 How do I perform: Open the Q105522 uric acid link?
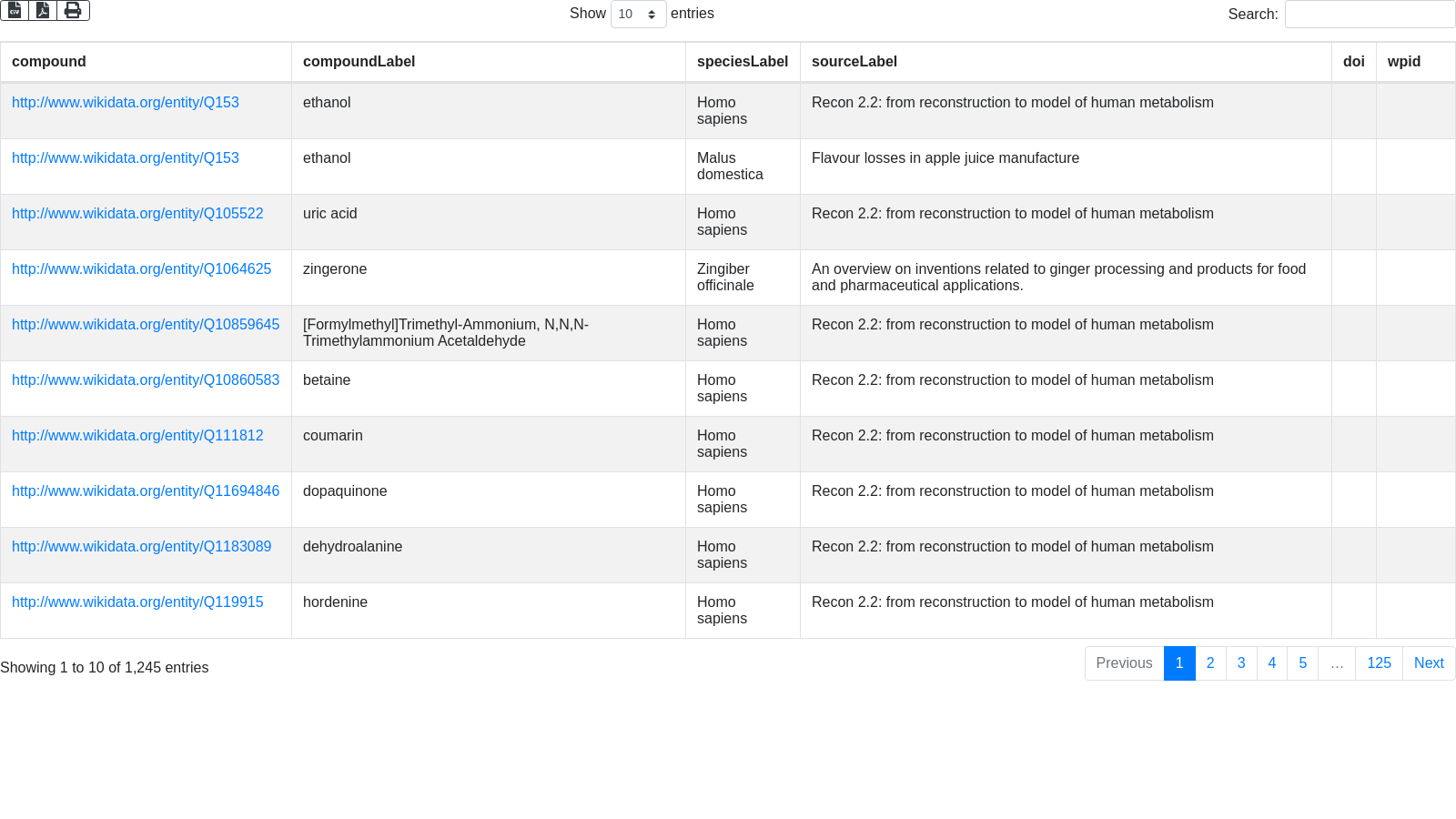(x=137, y=214)
